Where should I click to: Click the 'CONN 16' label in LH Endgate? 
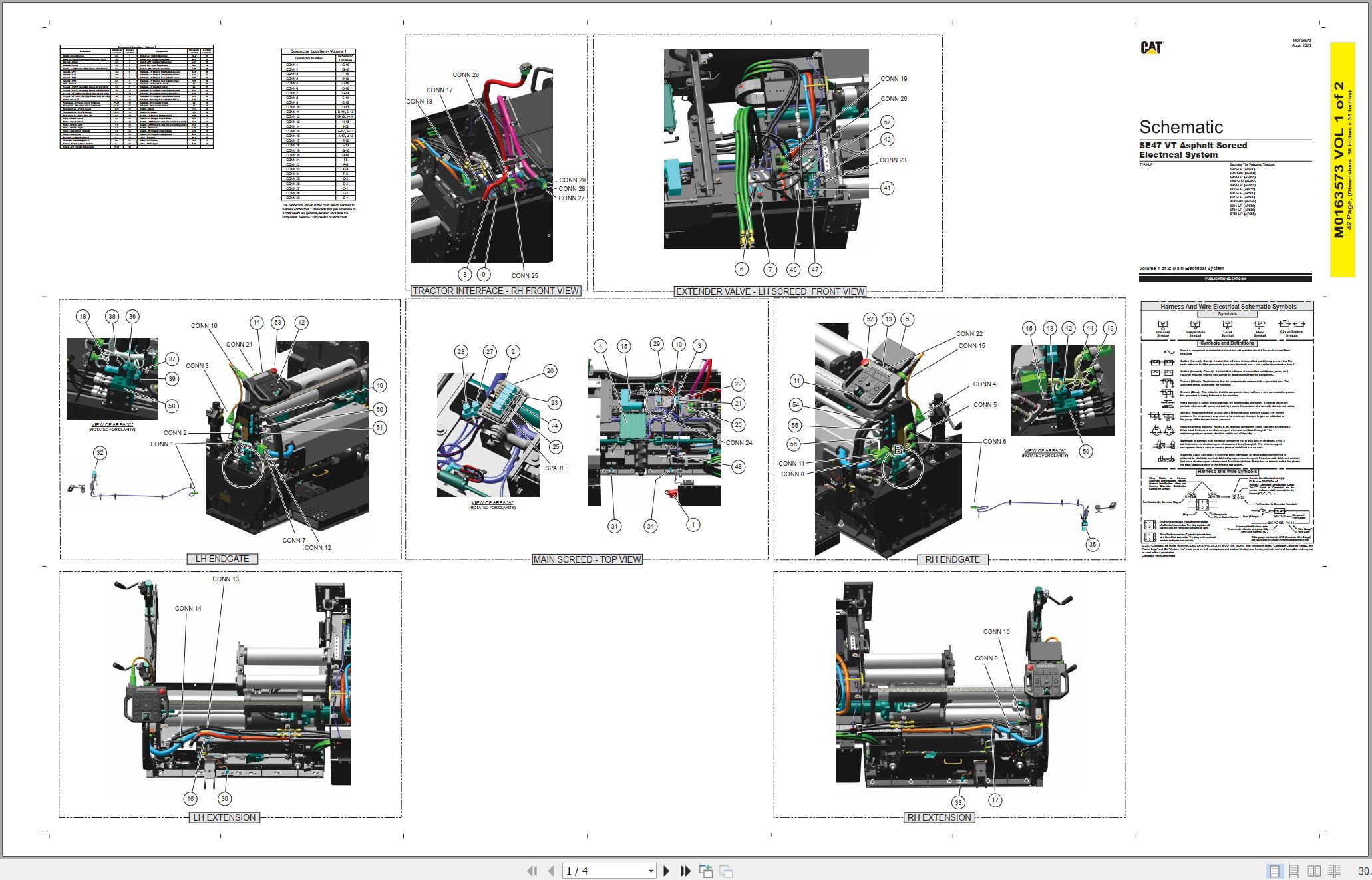coord(204,326)
